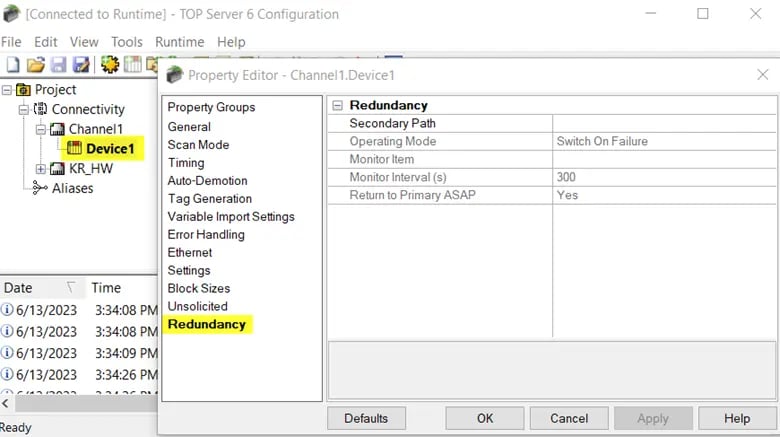780x437 pixels.
Task: Confirm with the OK button
Action: point(485,418)
